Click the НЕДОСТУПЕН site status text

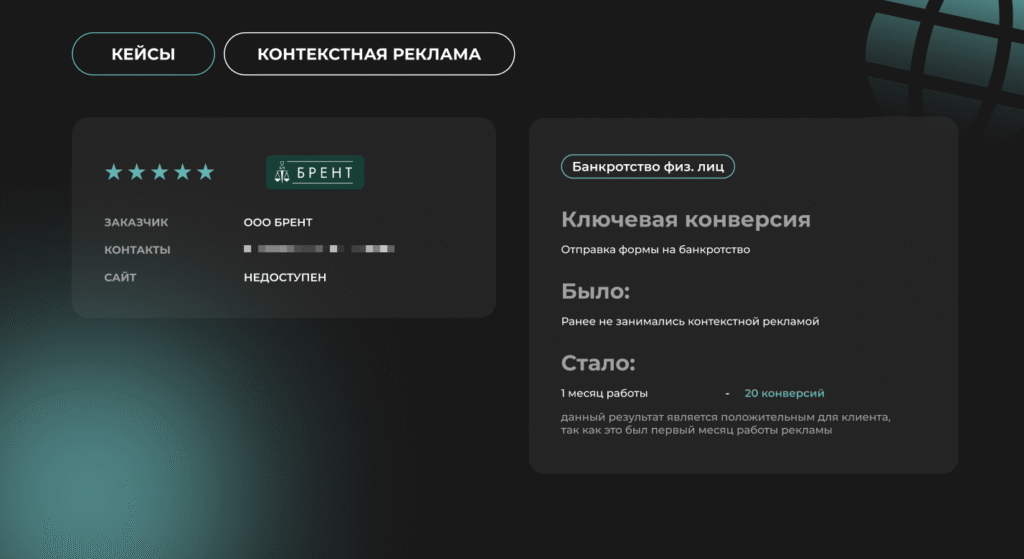[x=285, y=277]
